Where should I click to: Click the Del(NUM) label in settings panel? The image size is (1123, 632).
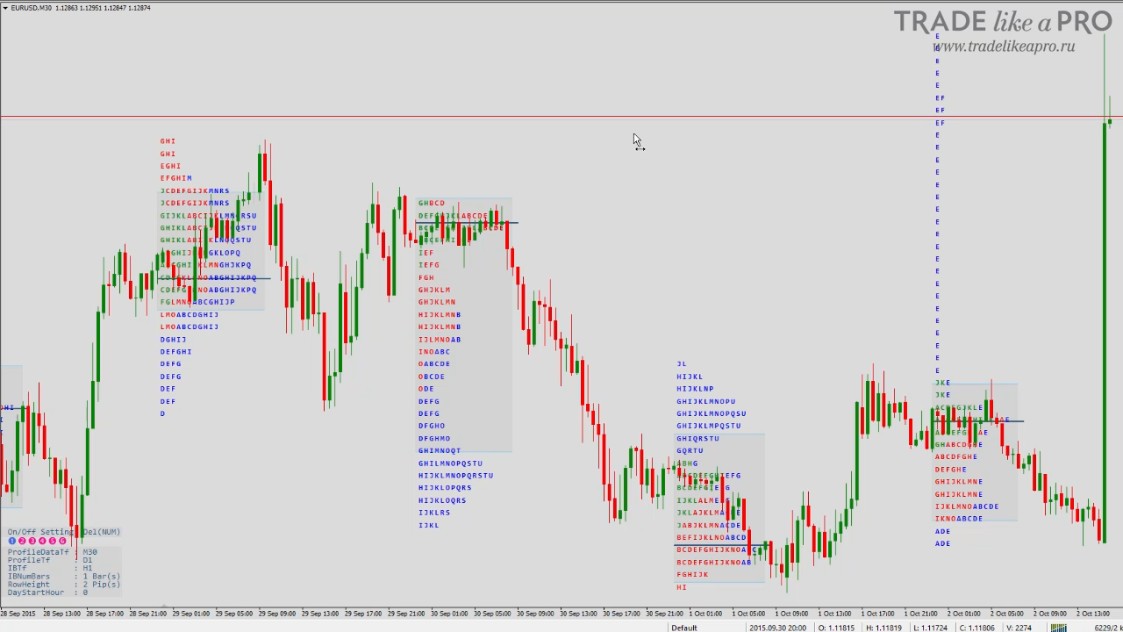[102, 532]
